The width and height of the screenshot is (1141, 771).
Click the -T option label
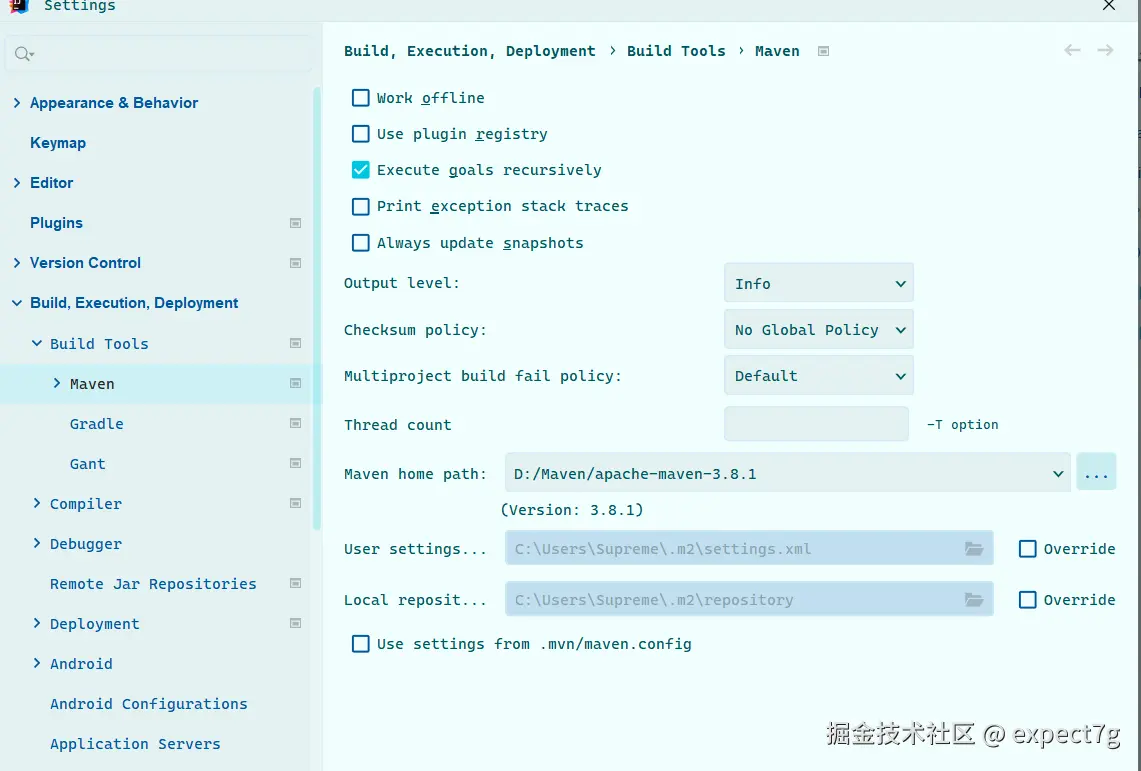click(x=962, y=424)
